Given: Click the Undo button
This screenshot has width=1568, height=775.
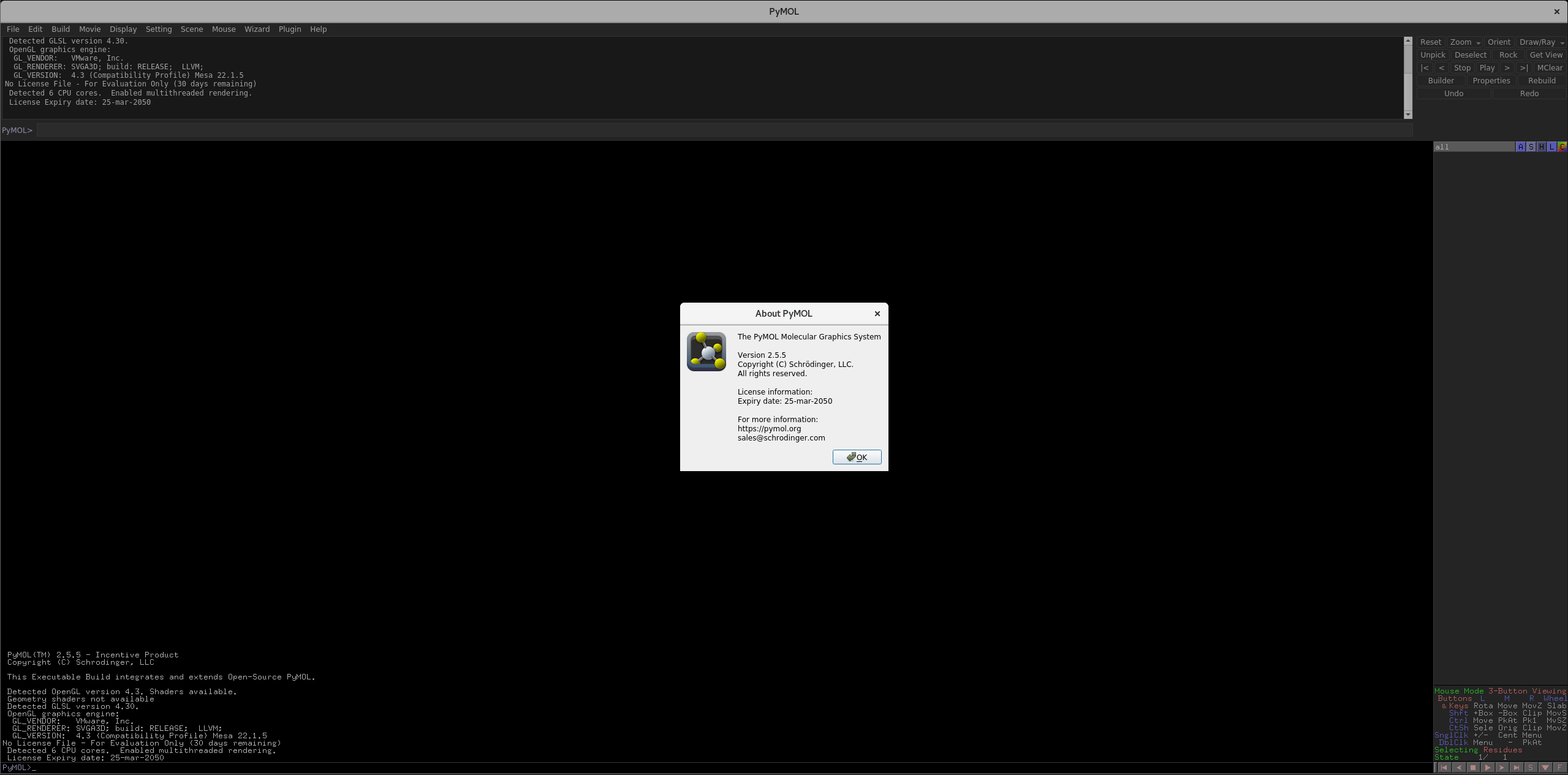Looking at the screenshot, I should pos(1453,94).
